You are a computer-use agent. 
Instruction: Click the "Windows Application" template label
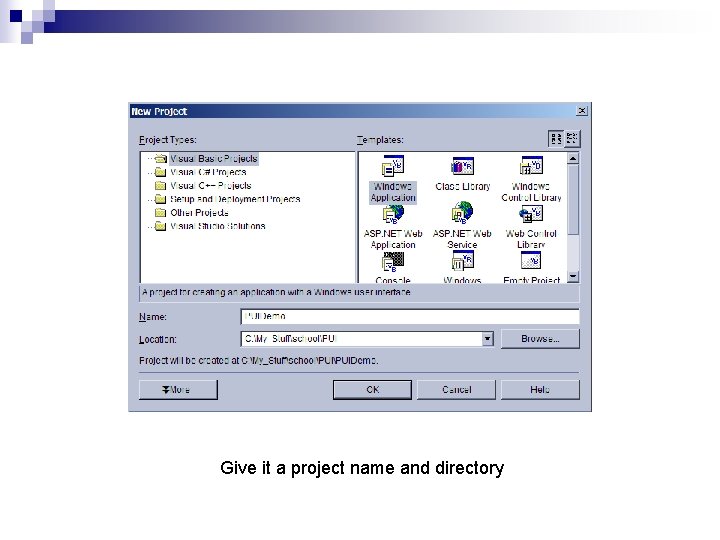pos(393,192)
